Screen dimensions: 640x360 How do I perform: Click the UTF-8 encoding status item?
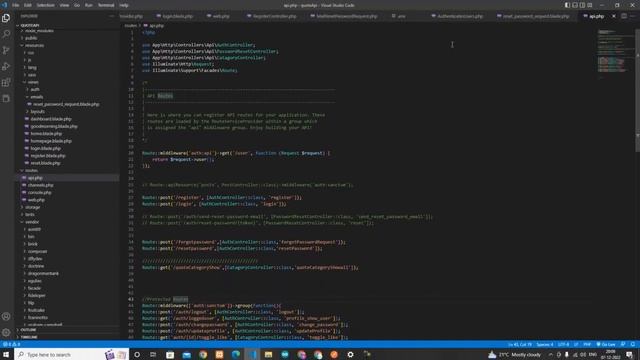[563, 344]
